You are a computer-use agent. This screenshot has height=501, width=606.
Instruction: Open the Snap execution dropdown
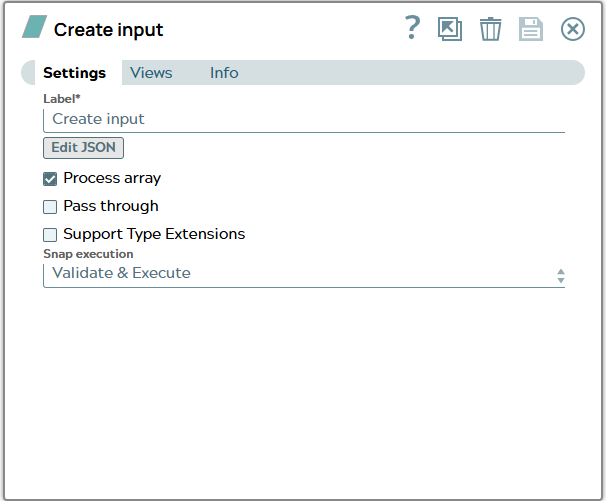tap(304, 275)
